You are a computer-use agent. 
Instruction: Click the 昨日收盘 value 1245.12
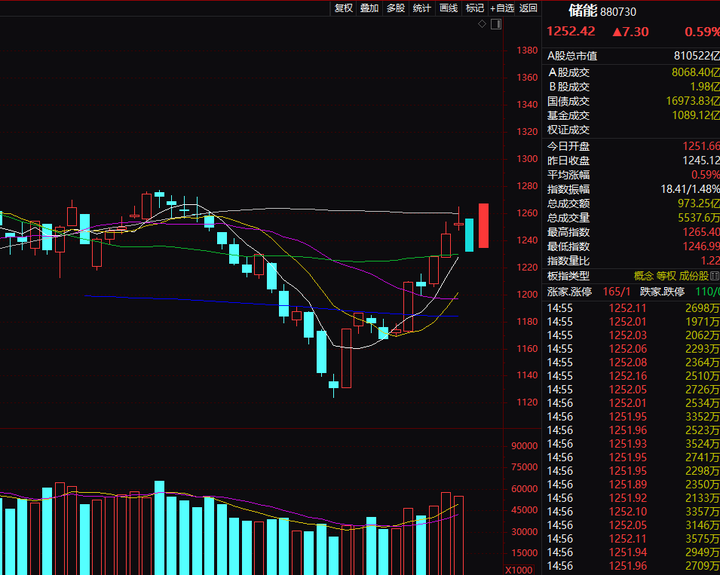pyautogui.click(x=701, y=161)
